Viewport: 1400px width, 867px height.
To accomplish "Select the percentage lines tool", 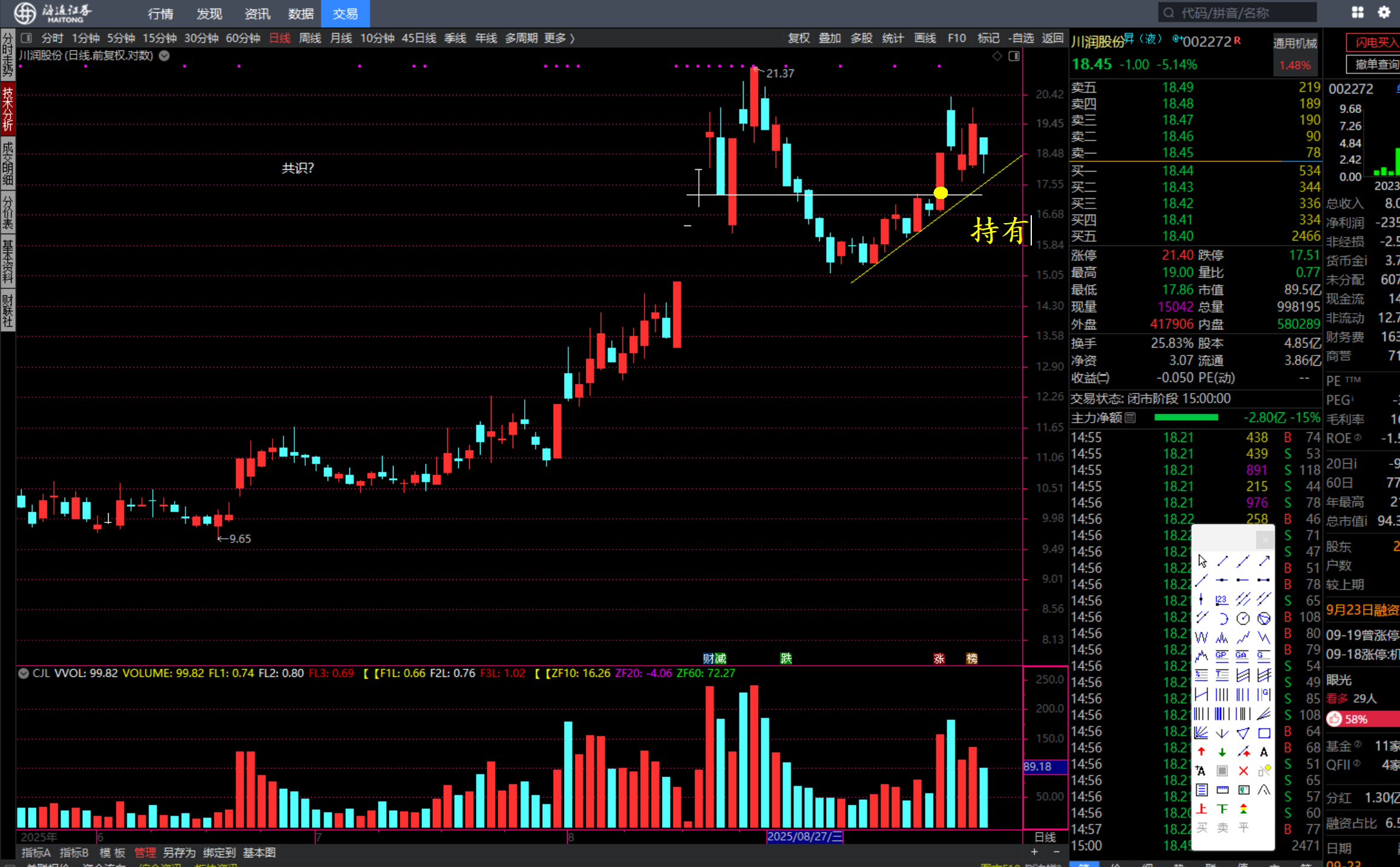I will tap(1202, 675).
